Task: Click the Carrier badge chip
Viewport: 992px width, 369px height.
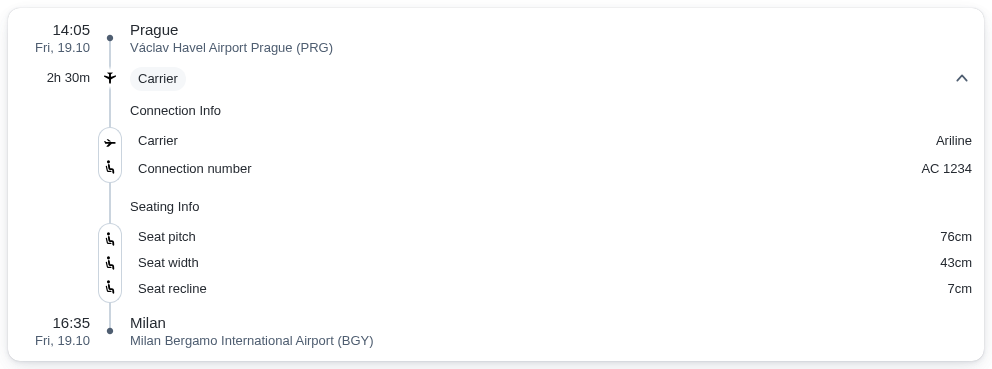Action: 158,79
